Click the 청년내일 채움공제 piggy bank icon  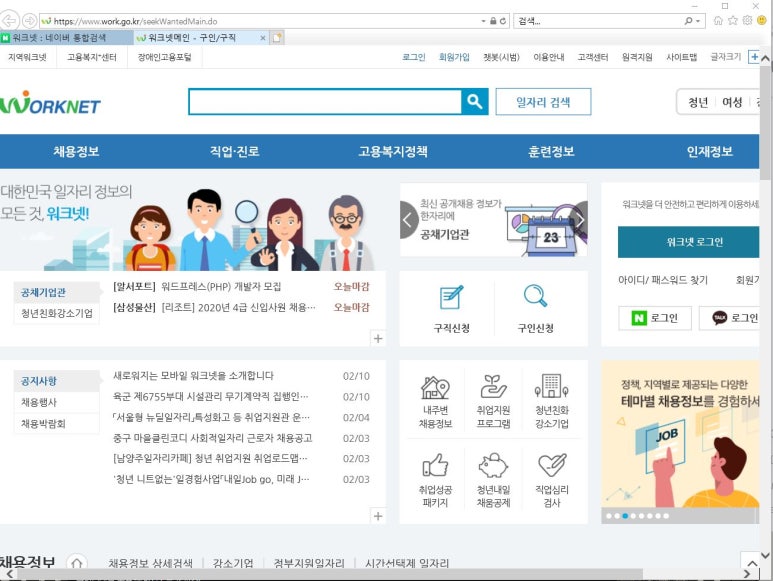coord(493,465)
